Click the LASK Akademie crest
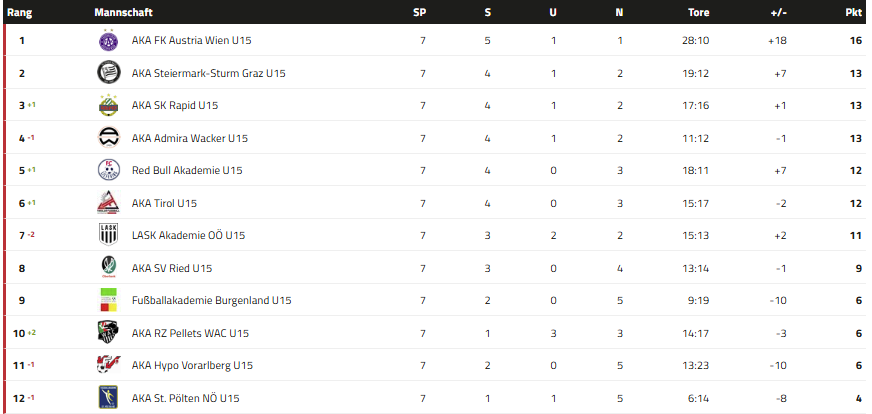This screenshot has width=872, height=414. pyautogui.click(x=108, y=235)
